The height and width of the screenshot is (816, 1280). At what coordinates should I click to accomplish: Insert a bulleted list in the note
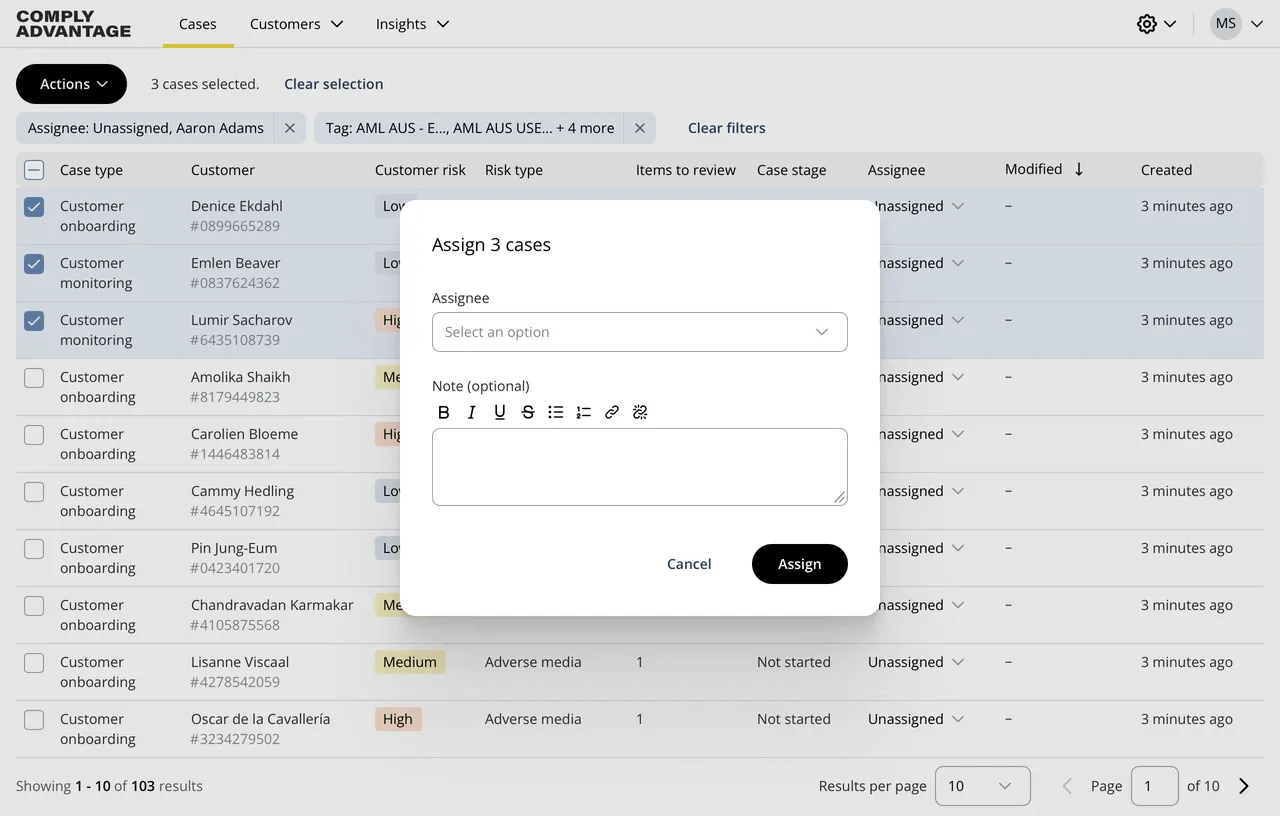[555, 411]
